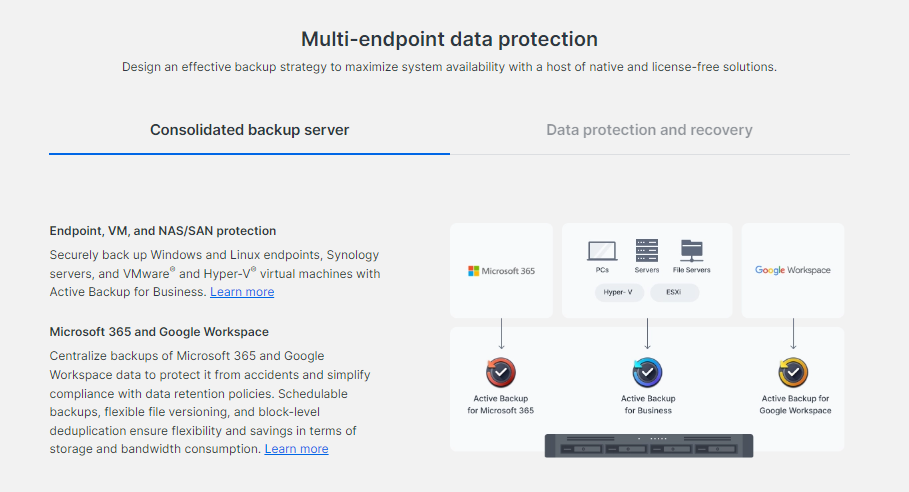
Task: Click the Microsoft 365 logo
Action: coord(501,271)
